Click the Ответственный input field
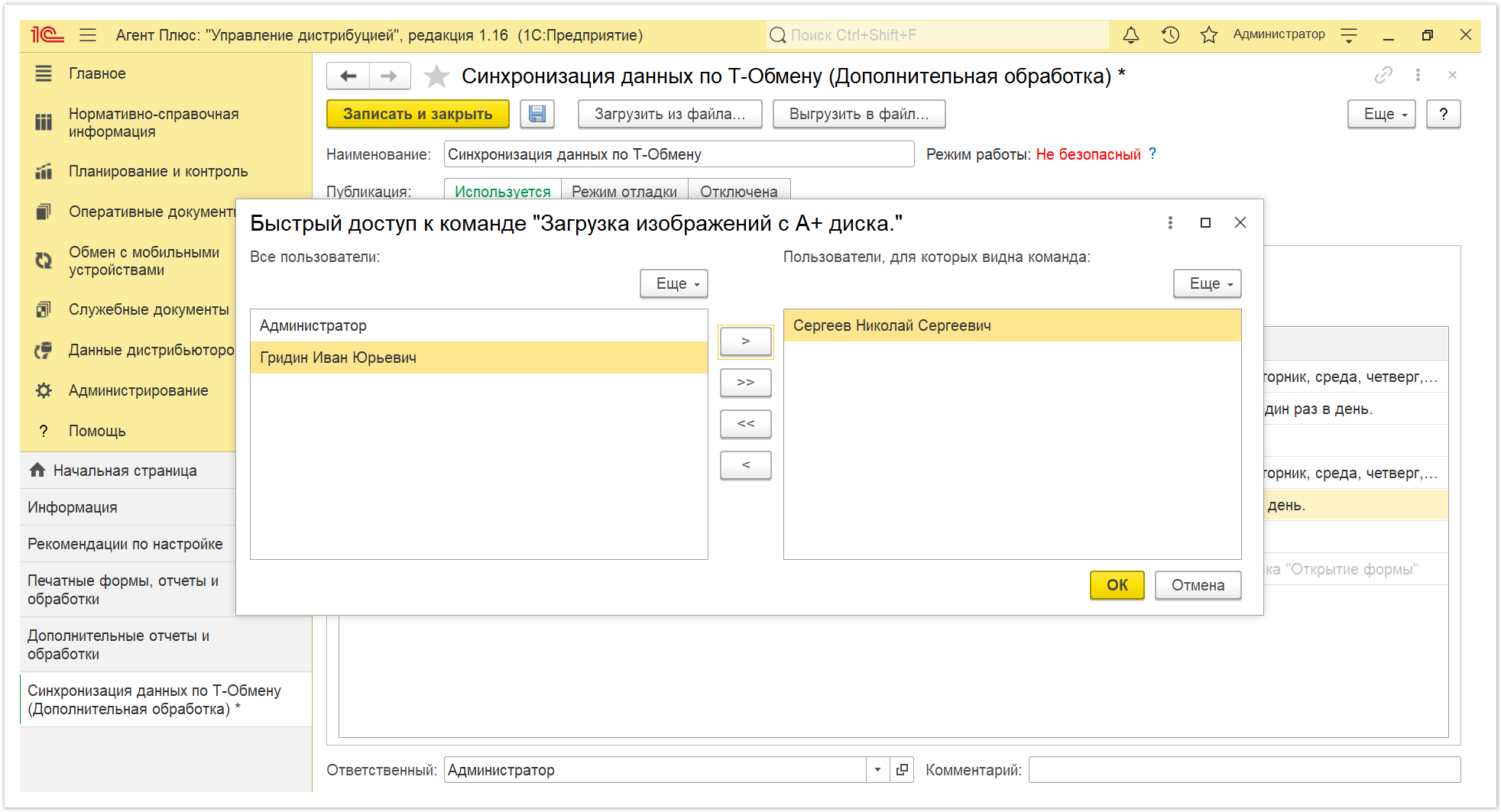This screenshot has width=1501, height=812. pos(655,770)
